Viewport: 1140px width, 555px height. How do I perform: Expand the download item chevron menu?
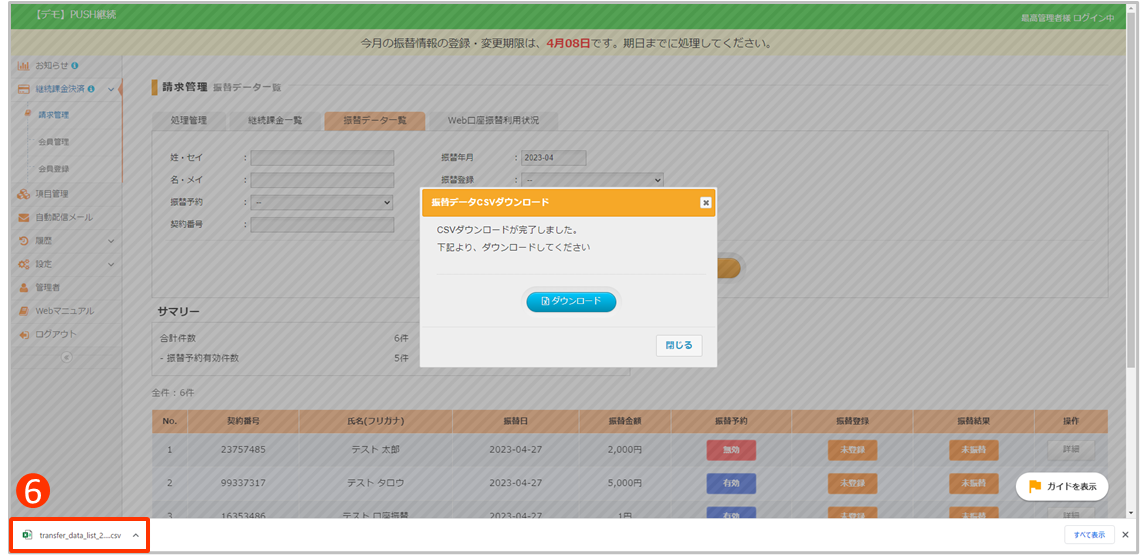(x=135, y=535)
